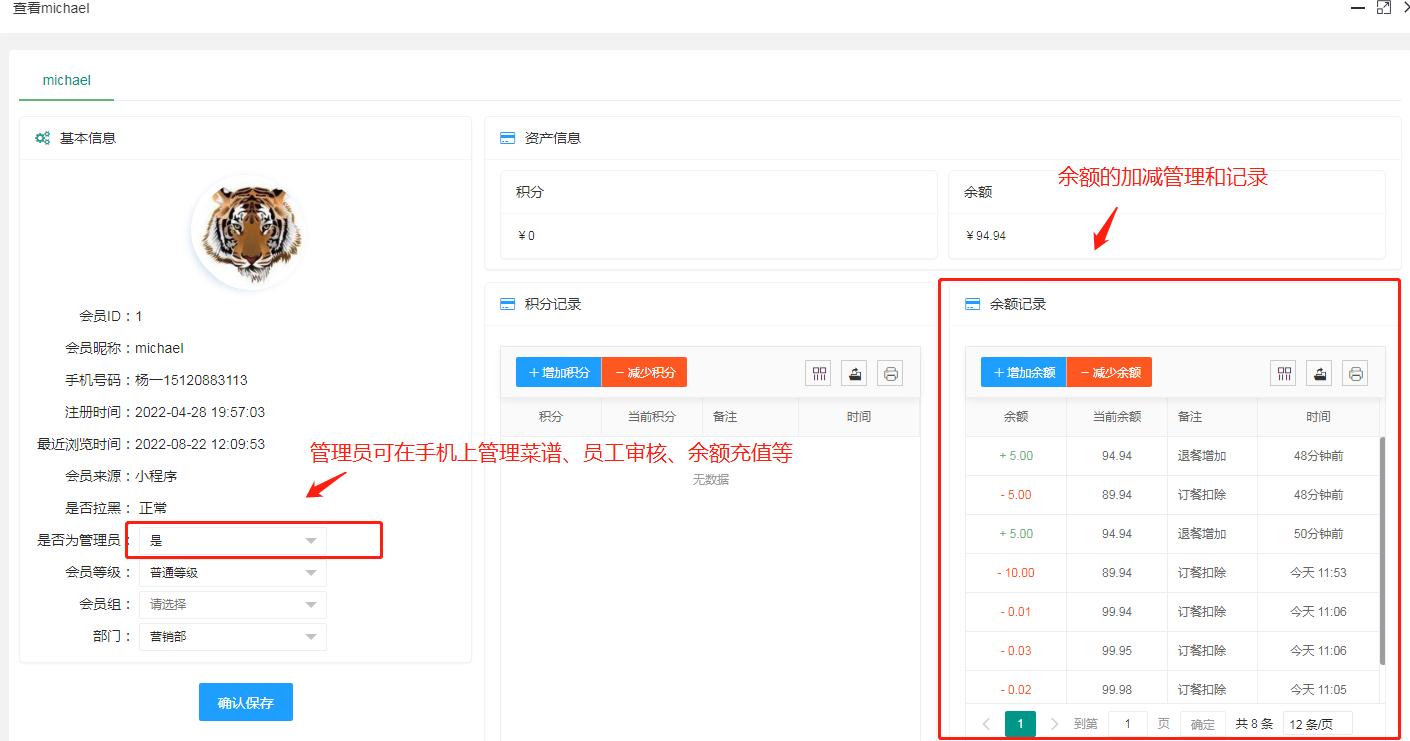
Task: Open column filter in 余额记录 toolbar
Action: (x=1284, y=373)
